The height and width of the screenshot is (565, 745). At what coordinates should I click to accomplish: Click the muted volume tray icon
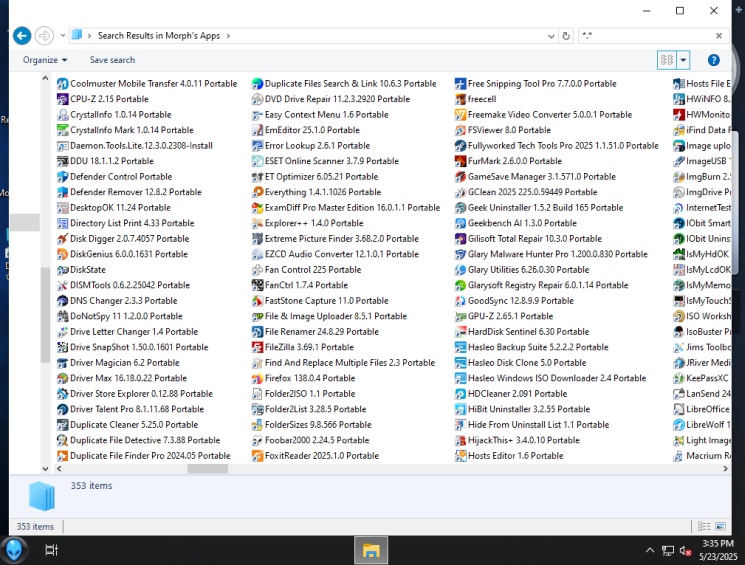[685, 551]
